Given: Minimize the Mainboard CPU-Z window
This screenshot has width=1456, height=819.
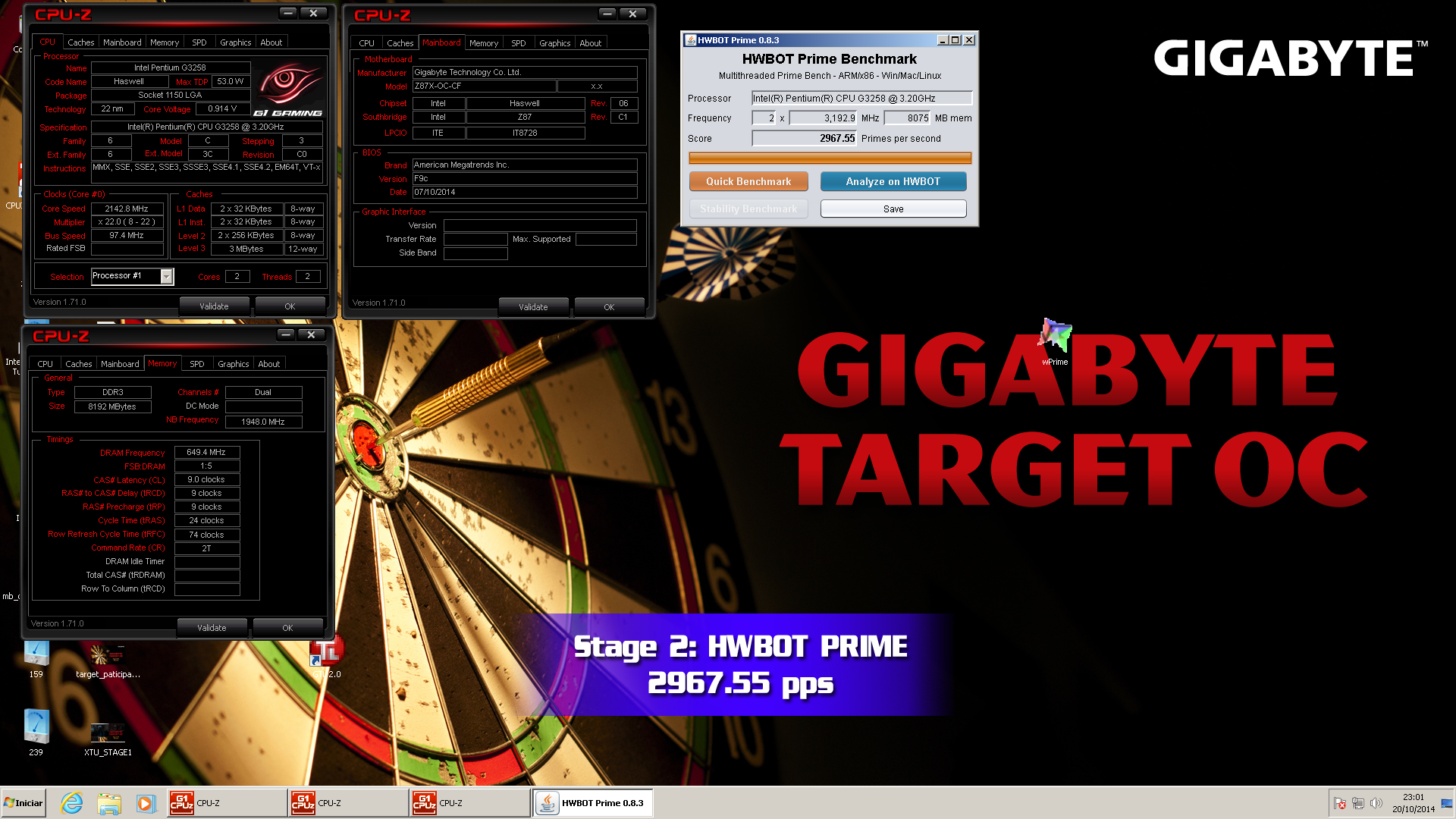Looking at the screenshot, I should click(607, 14).
